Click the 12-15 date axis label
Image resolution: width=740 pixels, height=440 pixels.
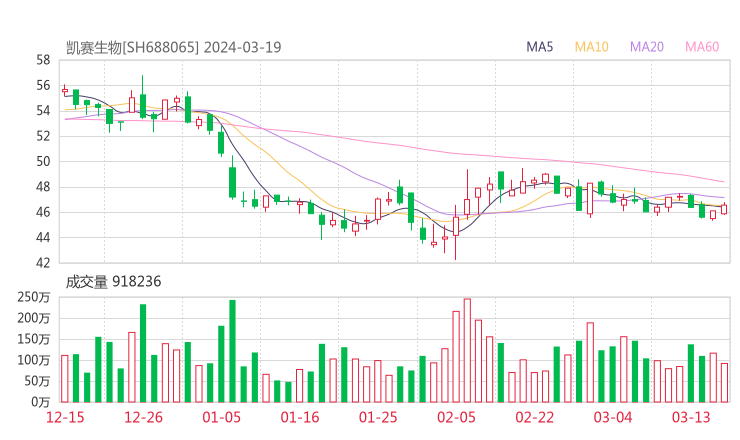point(65,417)
